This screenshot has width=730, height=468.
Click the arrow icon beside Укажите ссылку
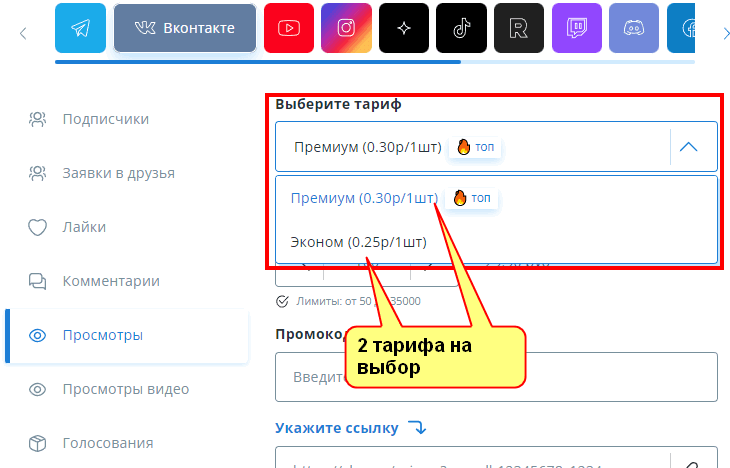[417, 427]
